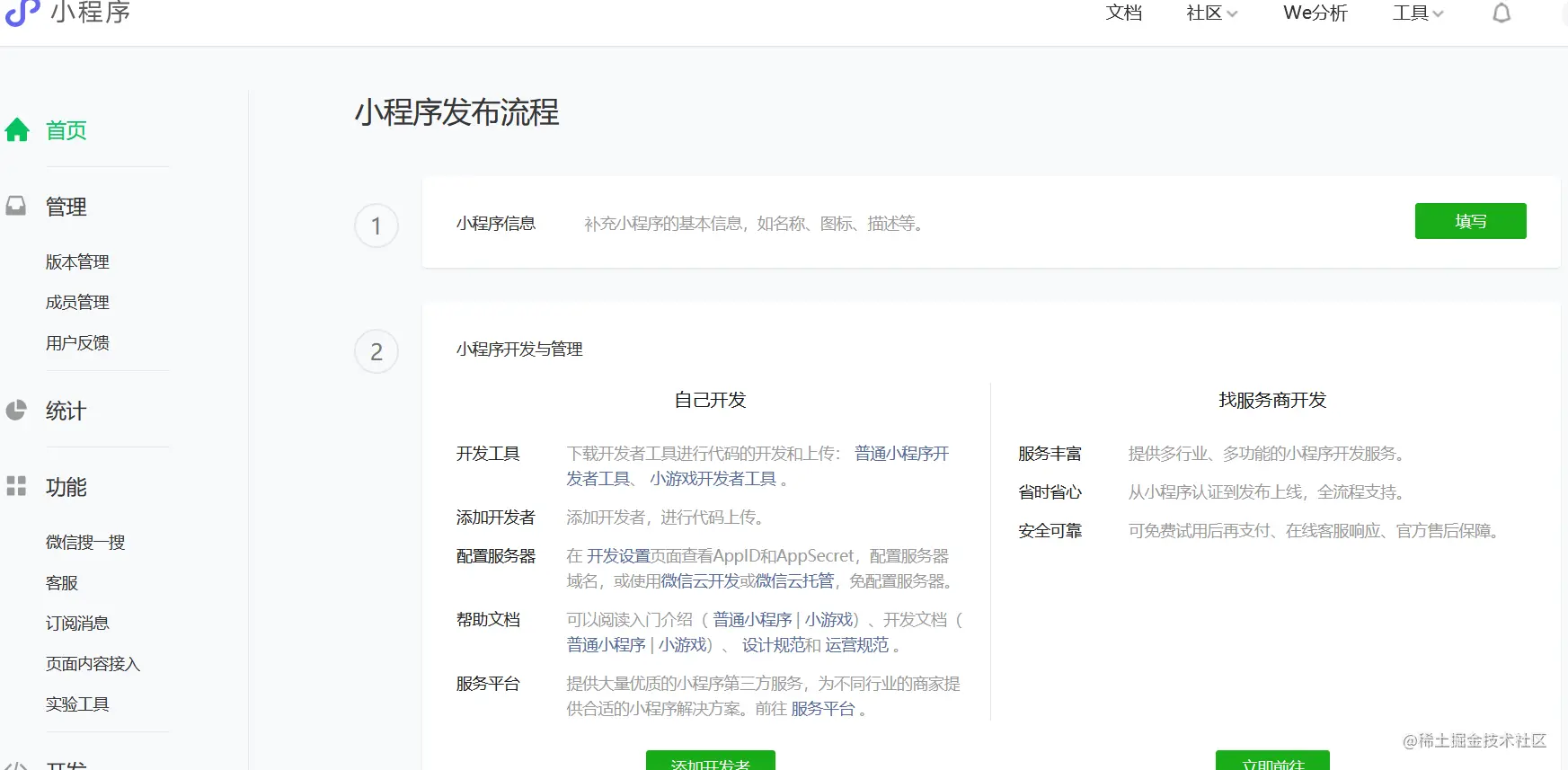The width and height of the screenshot is (1568, 770).
Task: Click the 配置服务器 row label
Action: [x=495, y=556]
